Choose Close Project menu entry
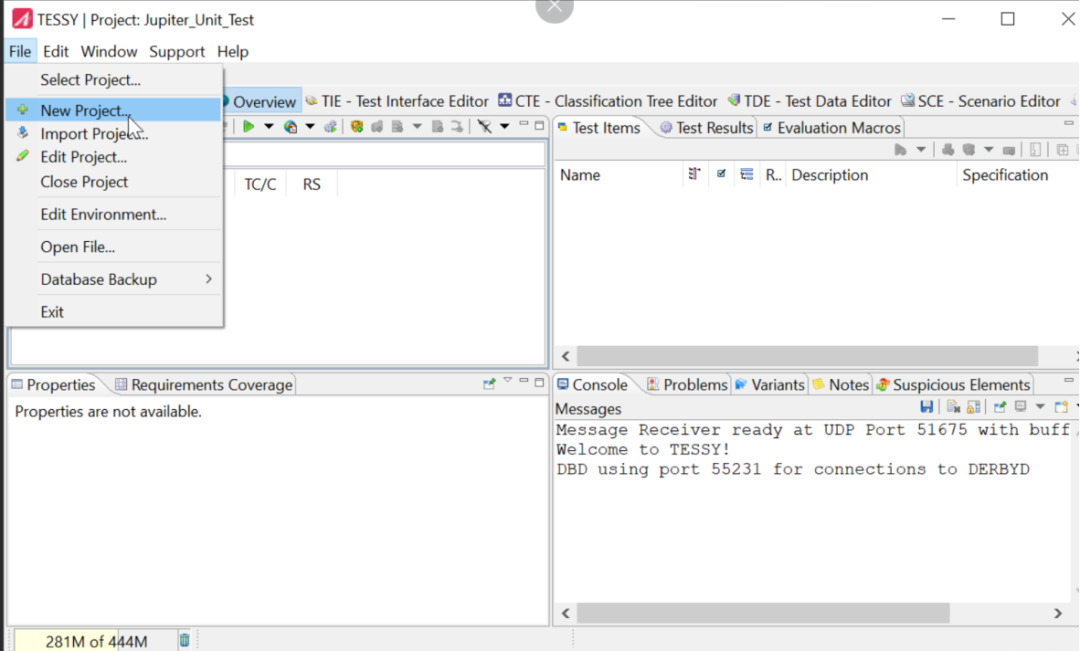 114,182
